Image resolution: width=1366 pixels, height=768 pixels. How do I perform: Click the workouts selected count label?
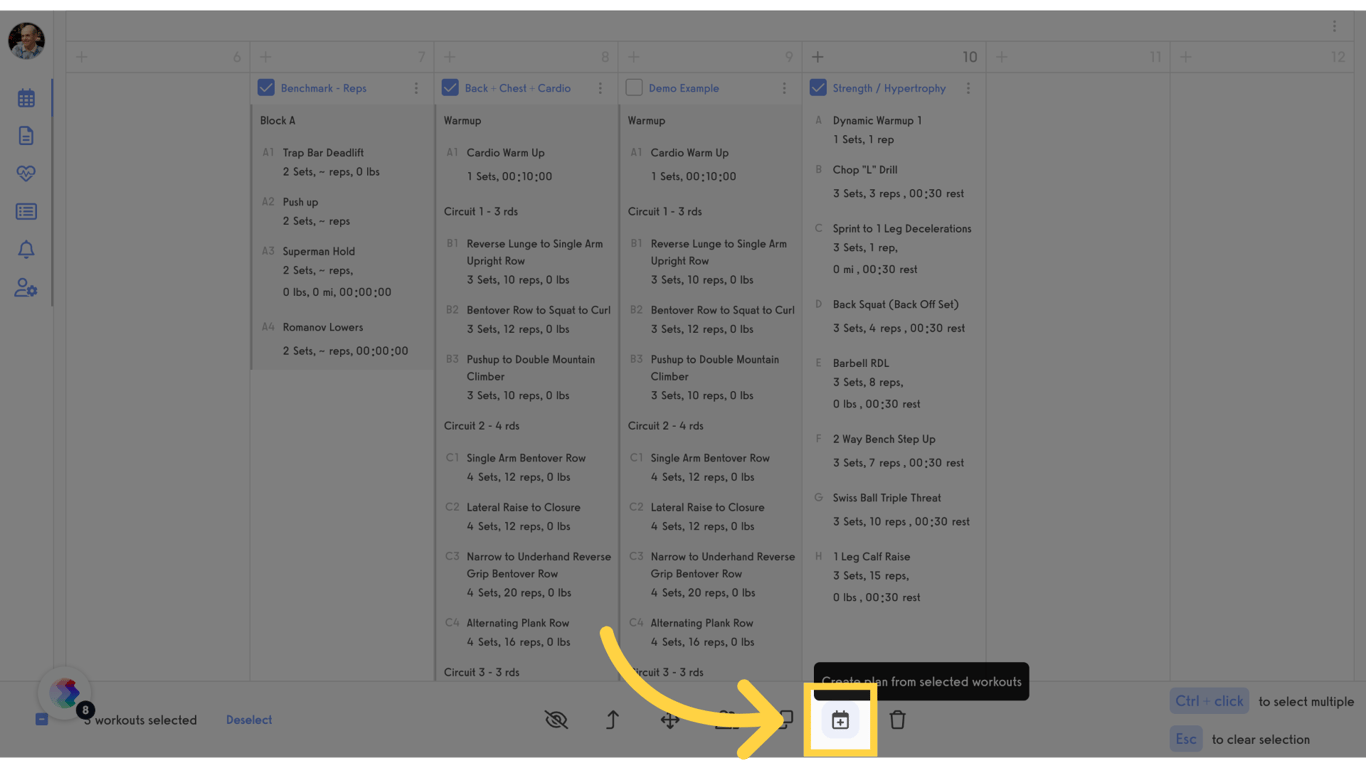[x=140, y=720]
